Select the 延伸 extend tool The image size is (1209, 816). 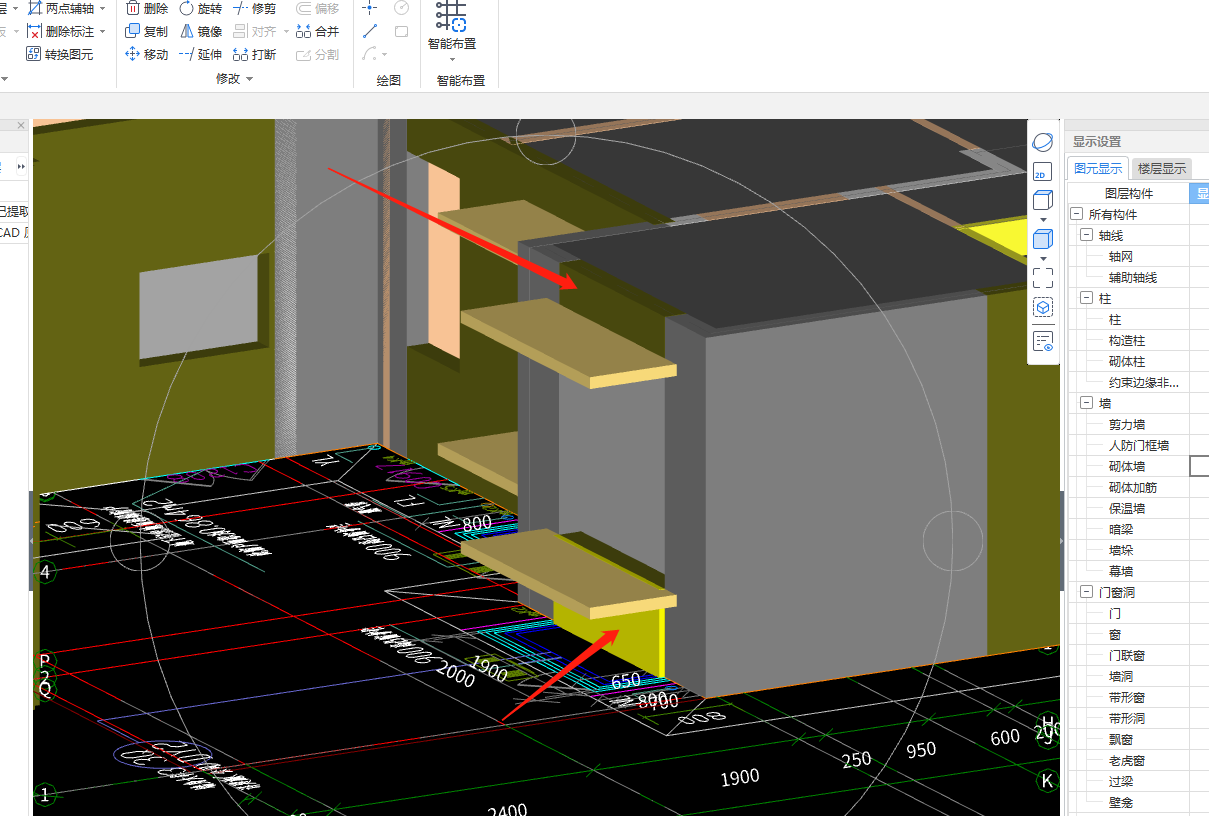[201, 54]
